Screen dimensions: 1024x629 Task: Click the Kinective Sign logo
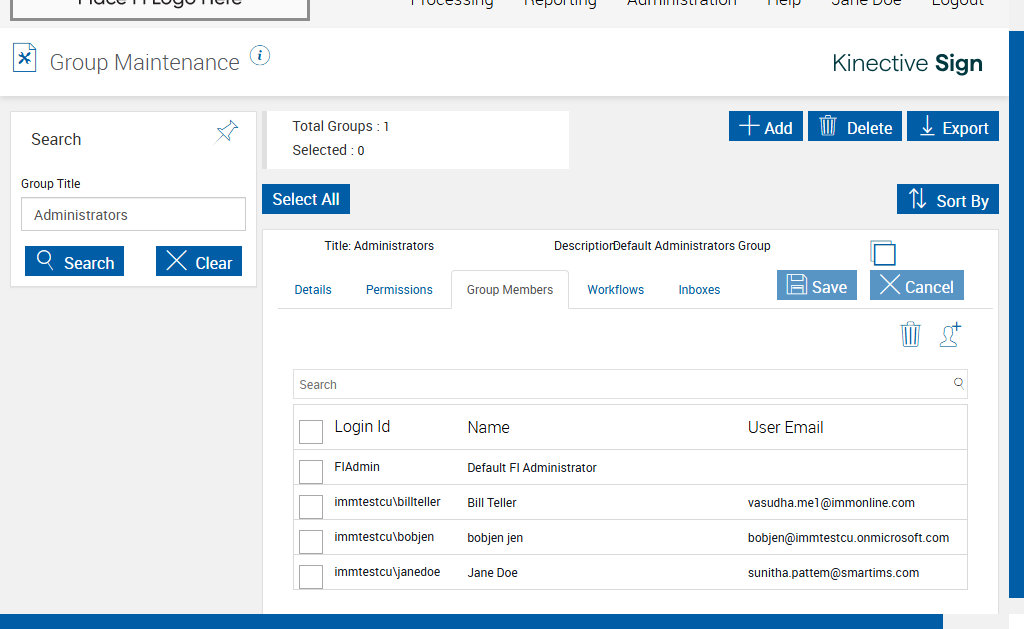coord(907,63)
